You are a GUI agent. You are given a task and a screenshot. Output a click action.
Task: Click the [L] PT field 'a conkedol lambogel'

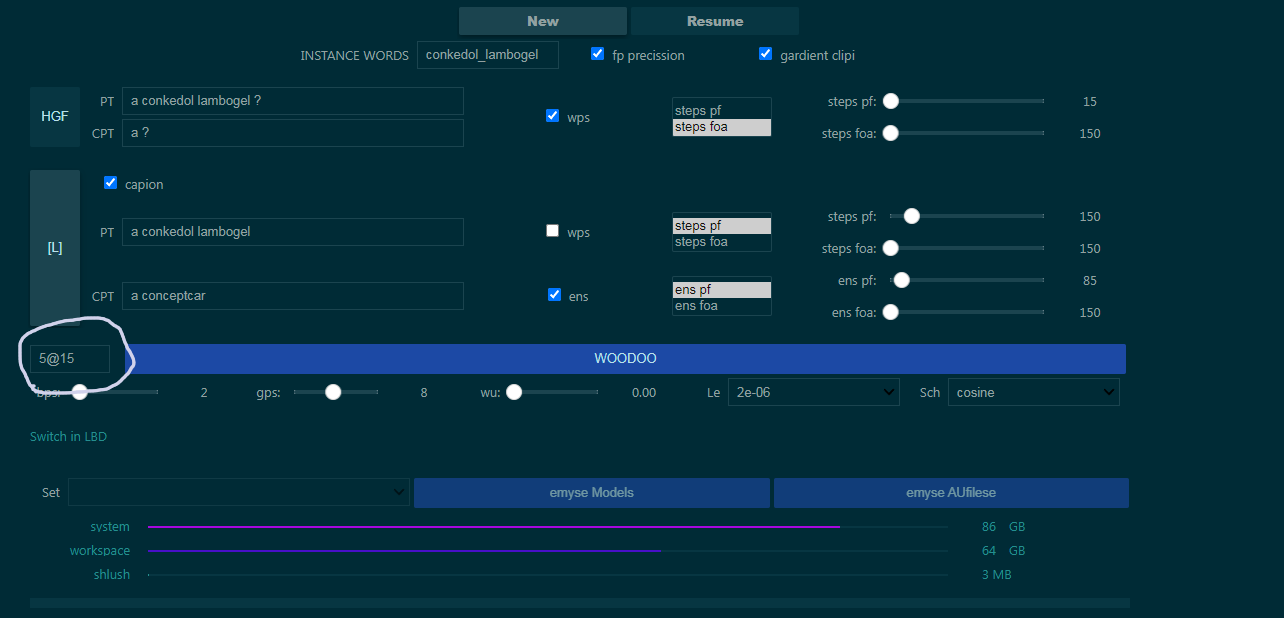(x=293, y=232)
